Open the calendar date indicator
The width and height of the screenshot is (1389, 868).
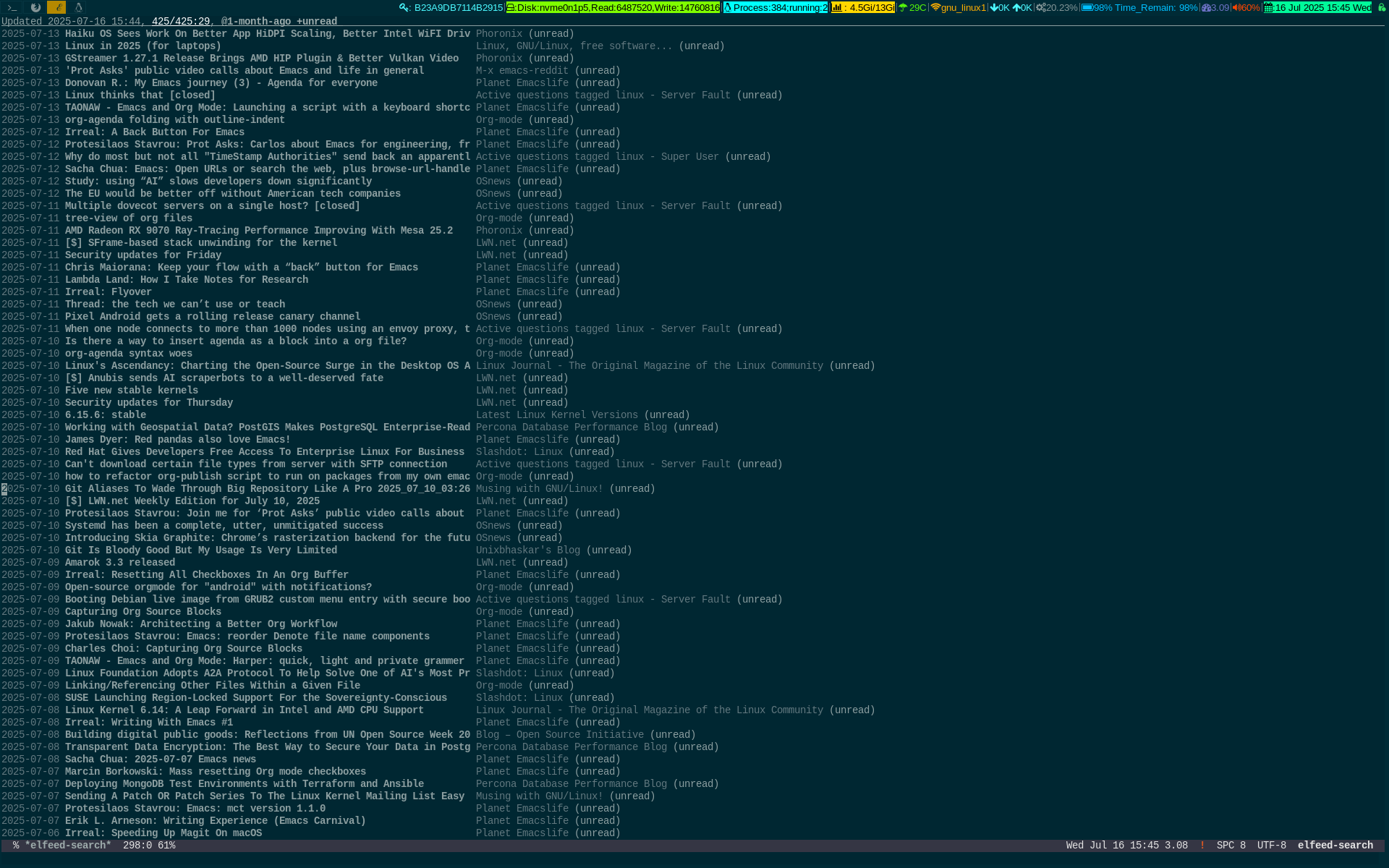click(1317, 7)
